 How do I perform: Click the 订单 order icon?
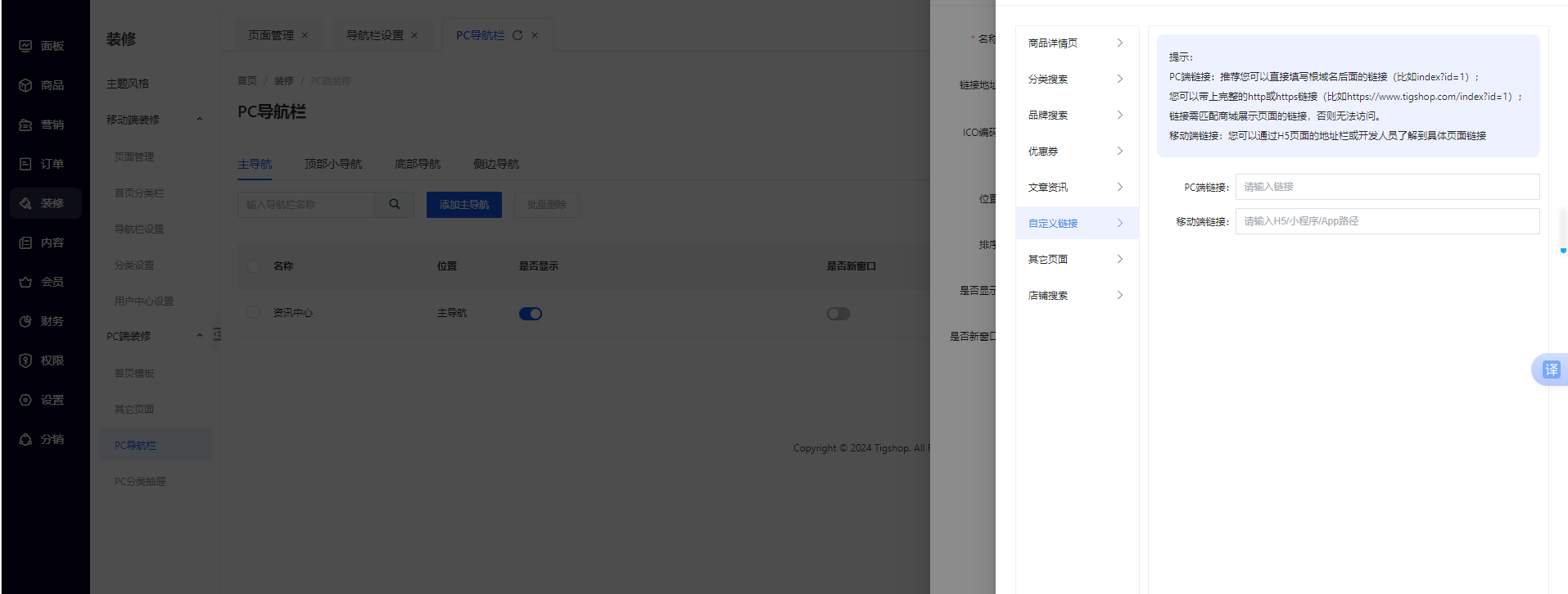pyautogui.click(x=25, y=164)
